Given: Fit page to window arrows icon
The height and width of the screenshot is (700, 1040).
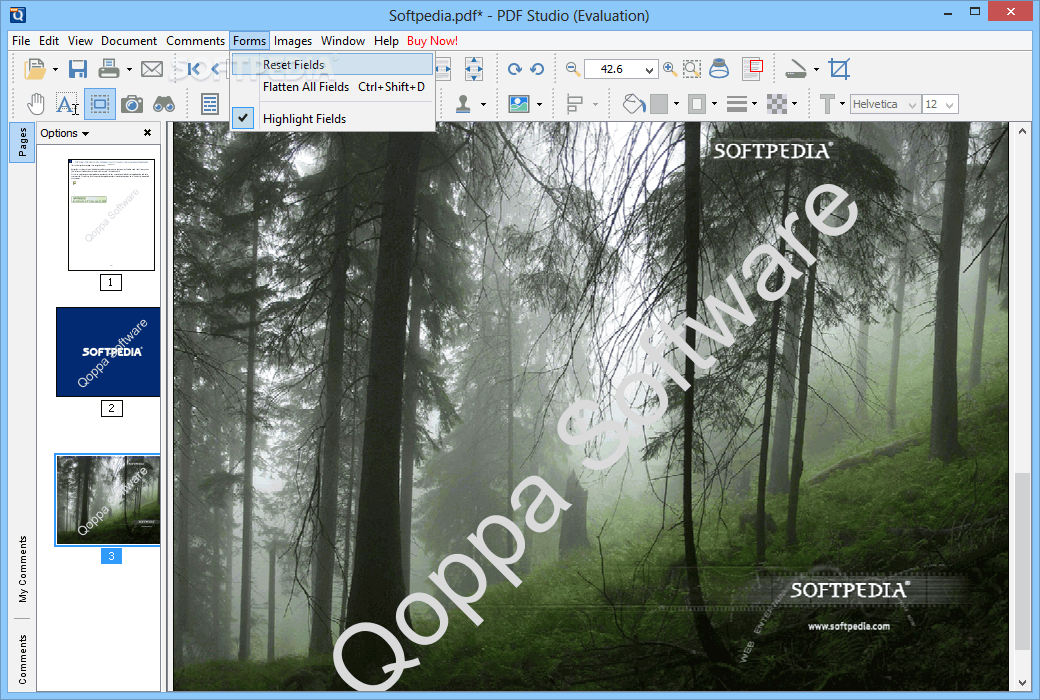Looking at the screenshot, I should coord(474,69).
